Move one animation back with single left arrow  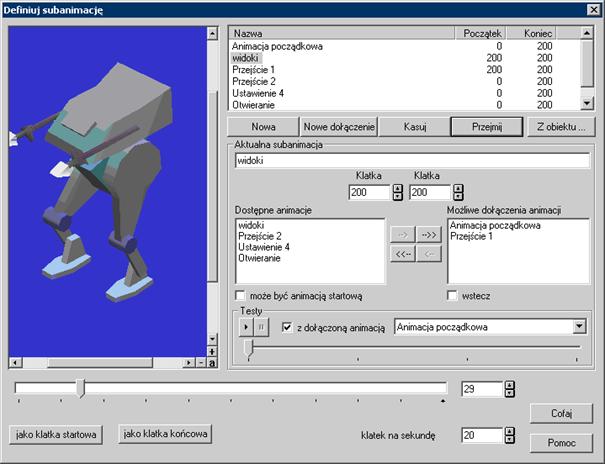click(x=429, y=254)
